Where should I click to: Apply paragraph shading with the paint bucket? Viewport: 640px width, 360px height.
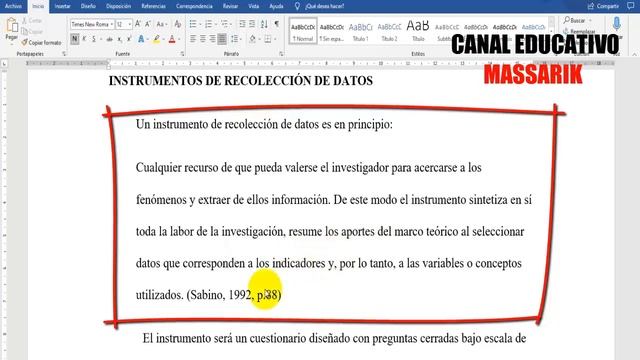pos(252,39)
